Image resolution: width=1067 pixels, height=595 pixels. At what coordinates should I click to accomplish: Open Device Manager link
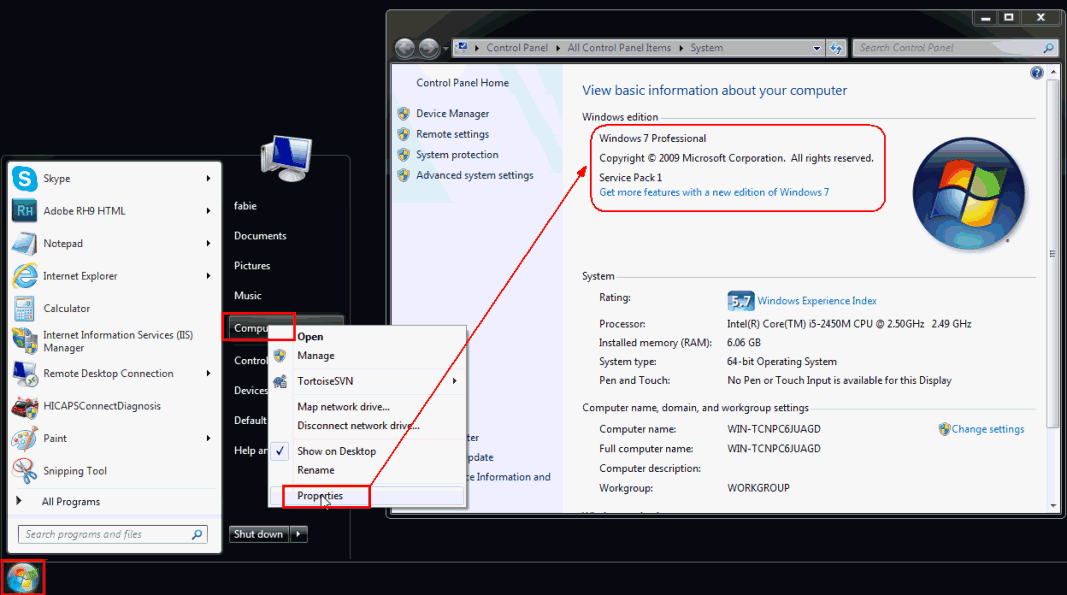pos(452,114)
